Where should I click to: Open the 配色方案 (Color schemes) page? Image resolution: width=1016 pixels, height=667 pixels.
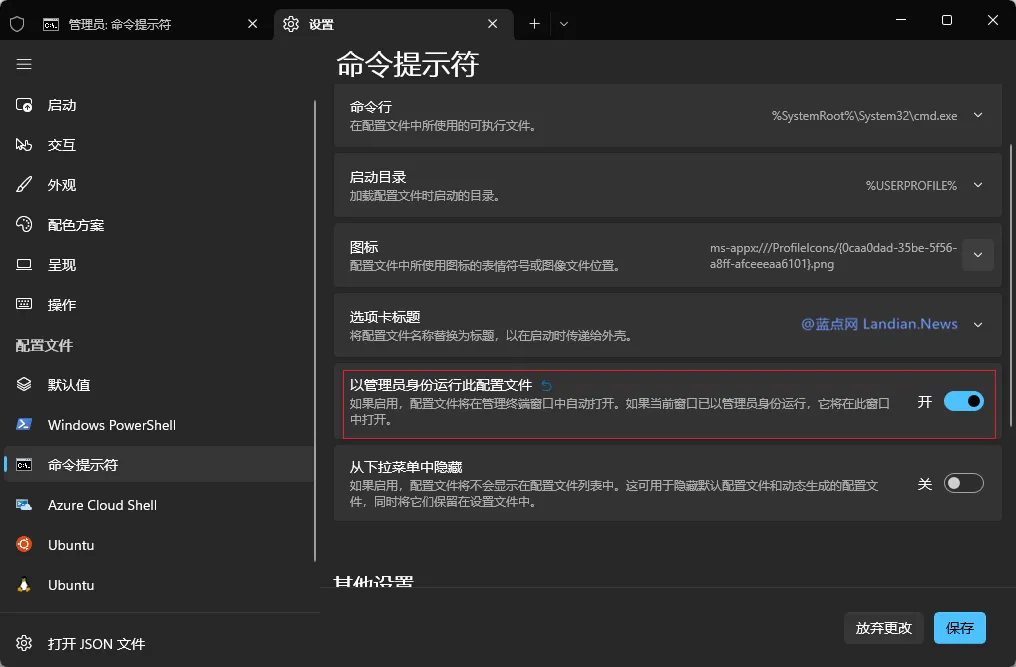click(75, 224)
